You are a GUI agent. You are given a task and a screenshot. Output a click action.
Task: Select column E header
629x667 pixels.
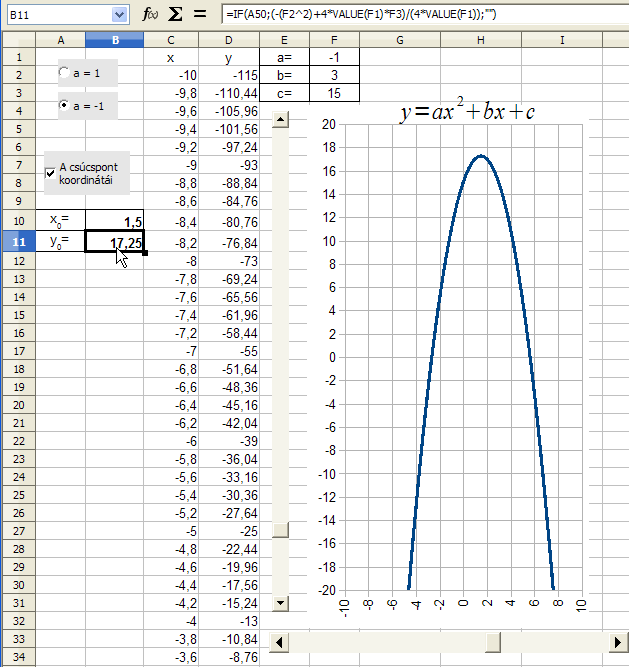pyautogui.click(x=284, y=40)
